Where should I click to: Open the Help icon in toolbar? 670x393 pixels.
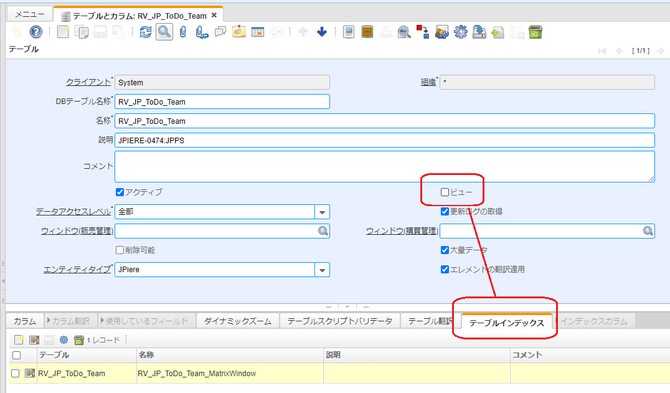coord(36,32)
